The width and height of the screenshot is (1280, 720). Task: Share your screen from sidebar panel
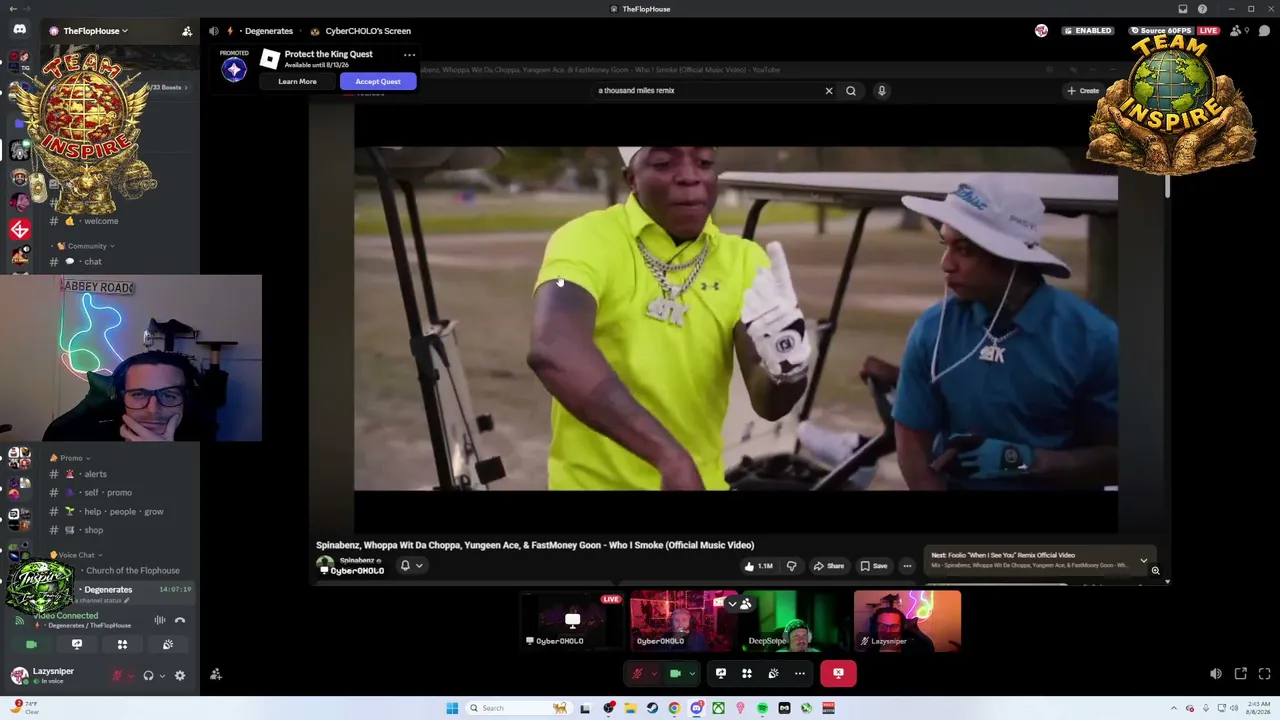77,645
